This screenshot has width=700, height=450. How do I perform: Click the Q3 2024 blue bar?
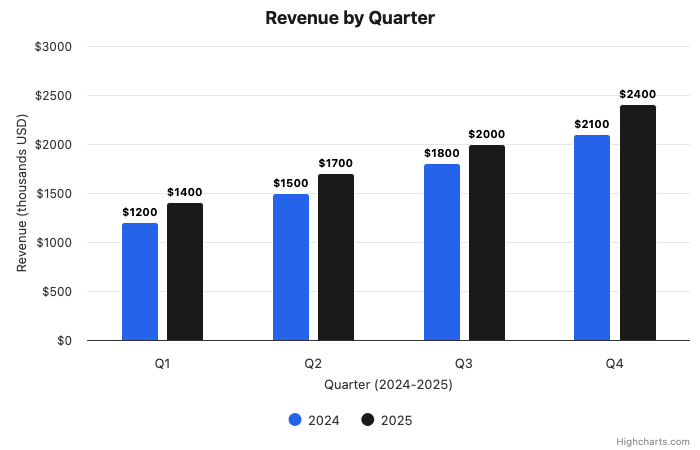[x=442, y=252]
